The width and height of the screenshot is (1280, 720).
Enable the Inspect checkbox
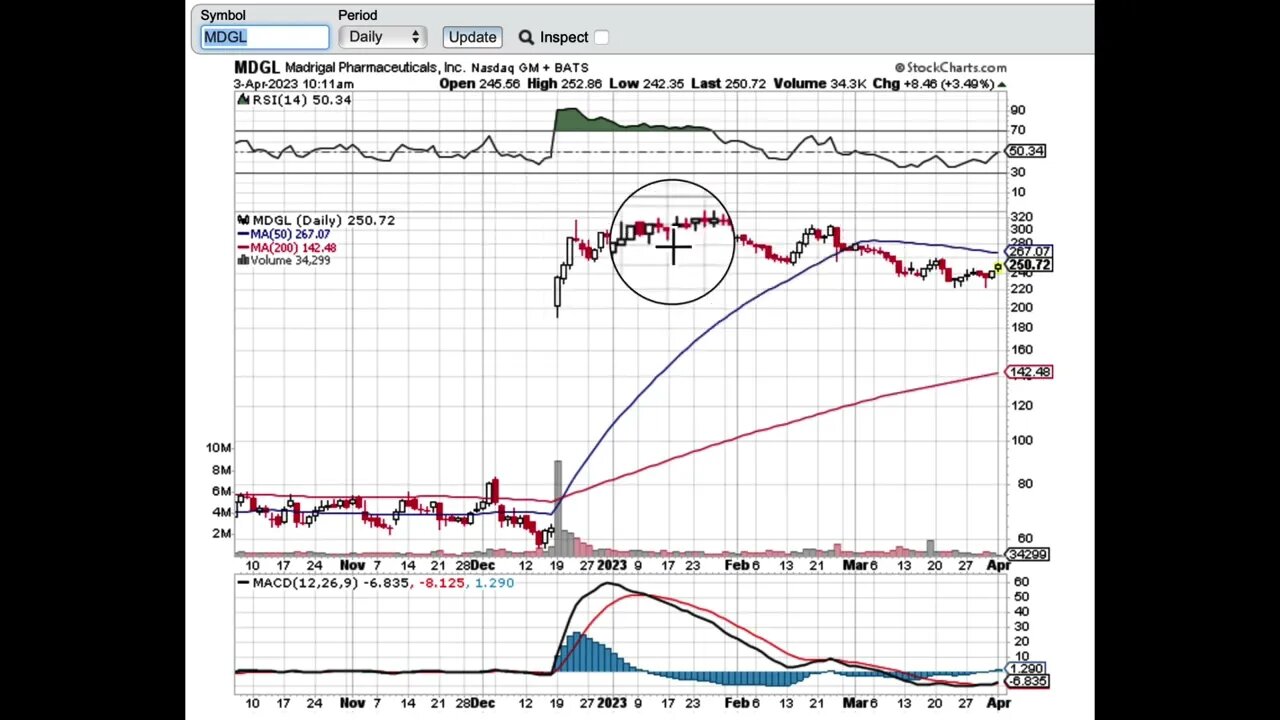pos(601,37)
